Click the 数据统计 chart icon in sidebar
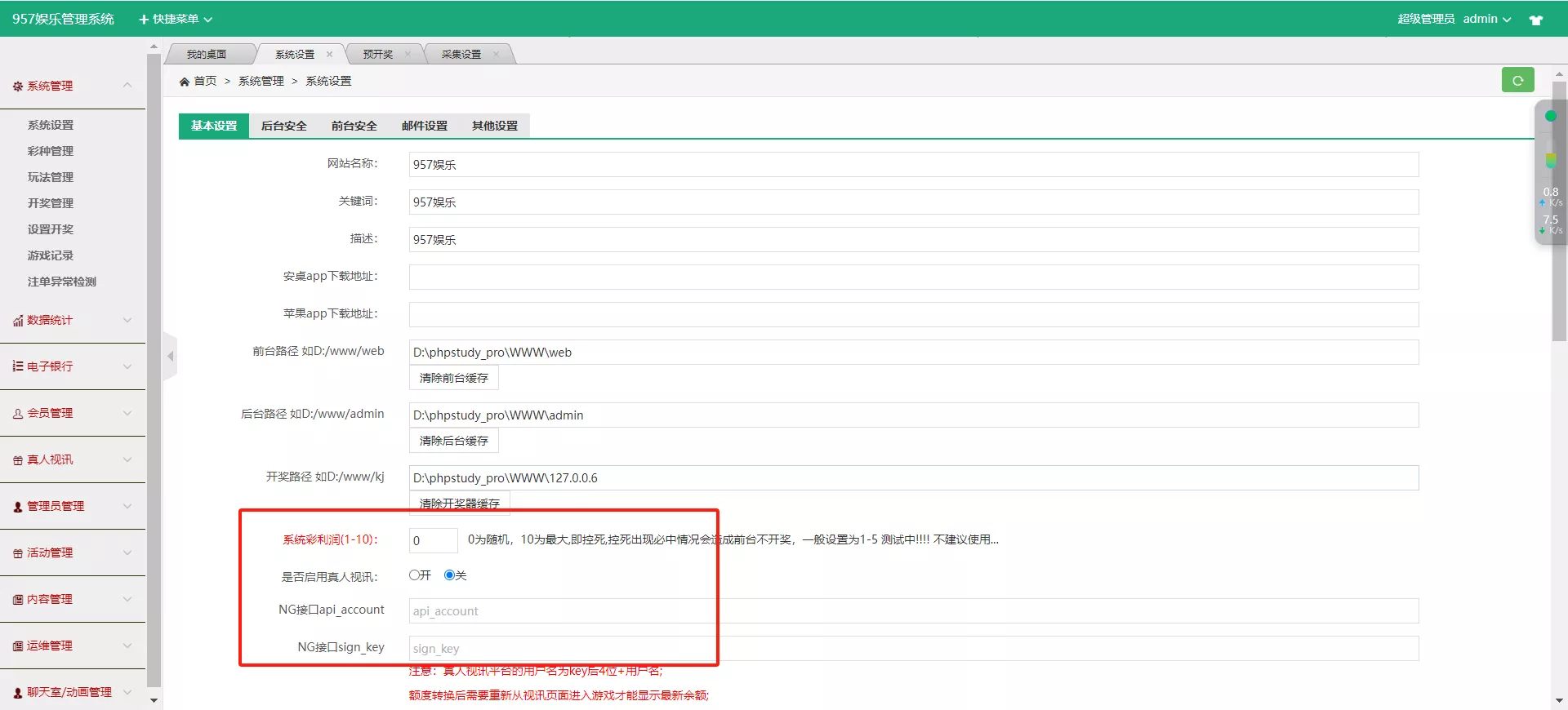 (17, 321)
